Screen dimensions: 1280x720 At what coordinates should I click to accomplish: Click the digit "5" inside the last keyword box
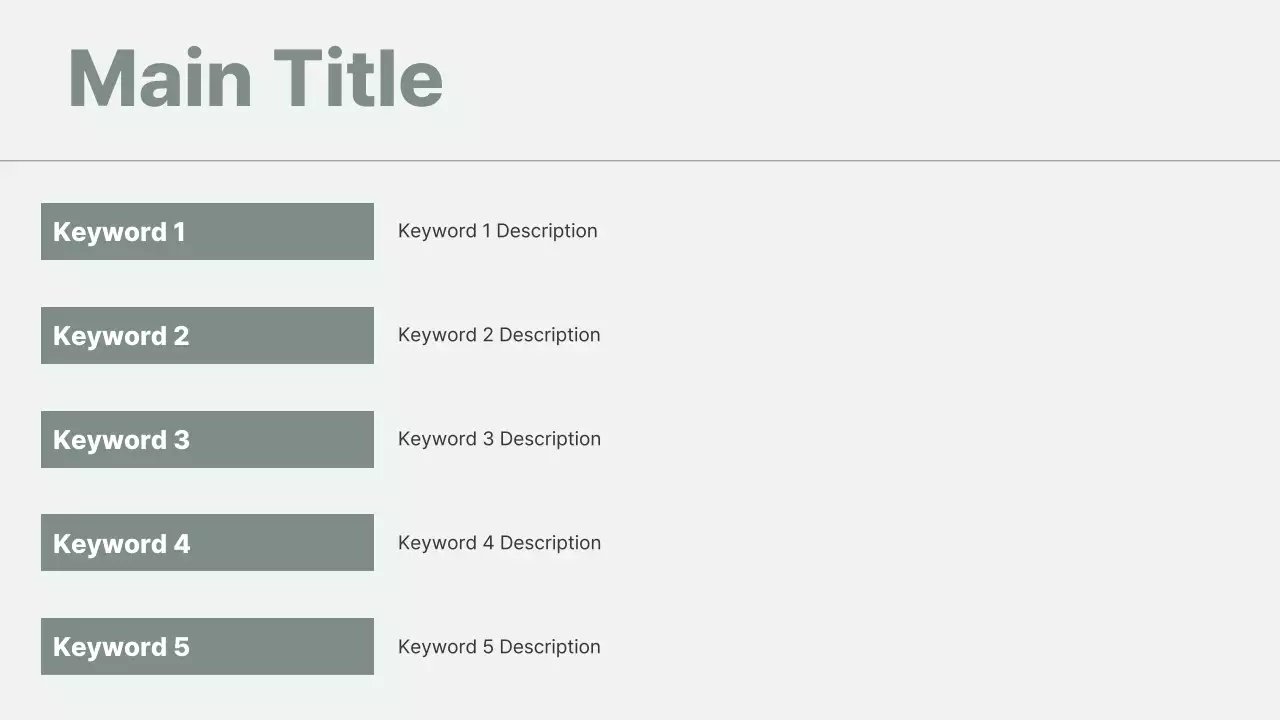[181, 647]
